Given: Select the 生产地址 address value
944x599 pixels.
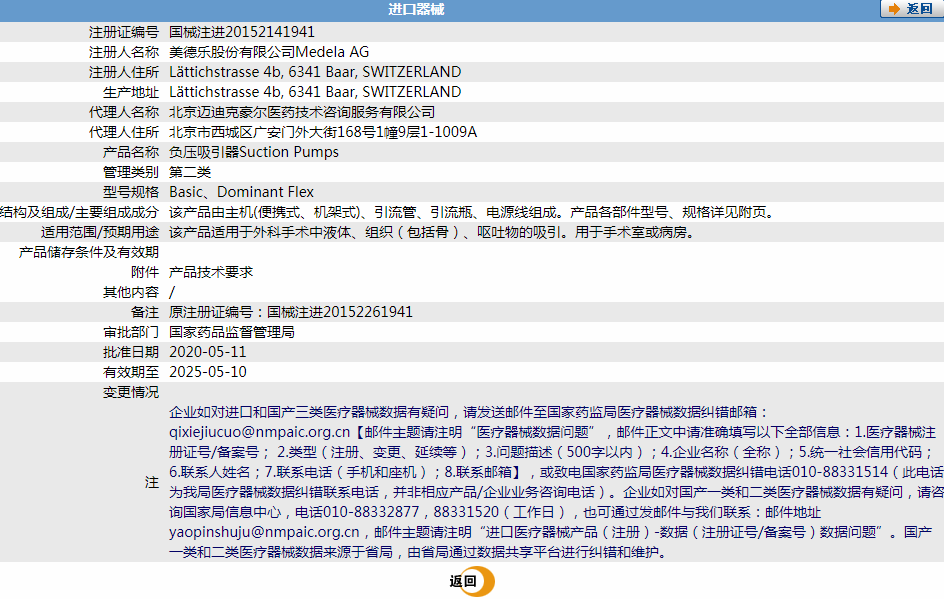Looking at the screenshot, I should coord(315,92).
